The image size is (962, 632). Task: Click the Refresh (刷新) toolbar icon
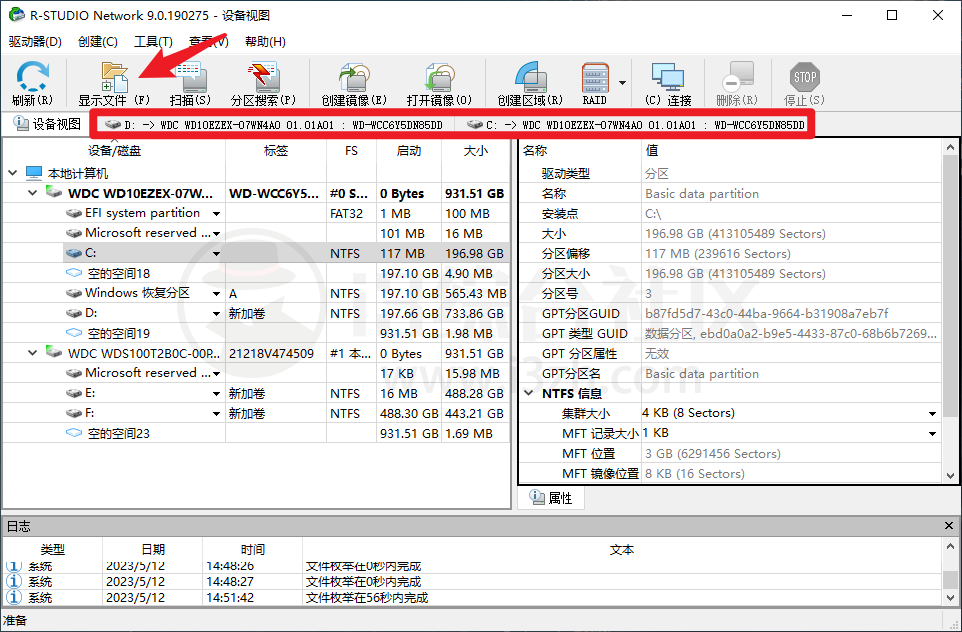coord(33,83)
